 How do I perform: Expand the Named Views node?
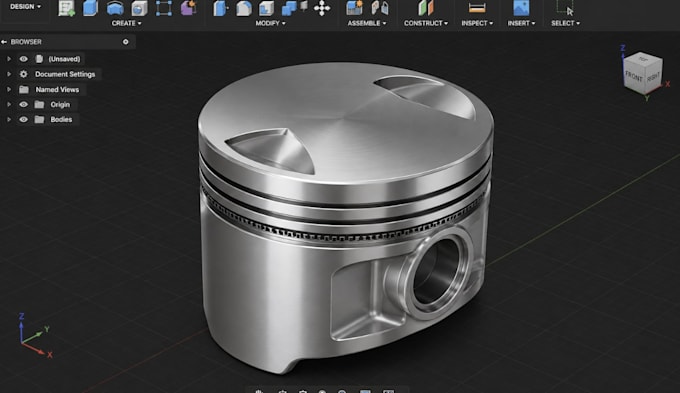(9, 89)
